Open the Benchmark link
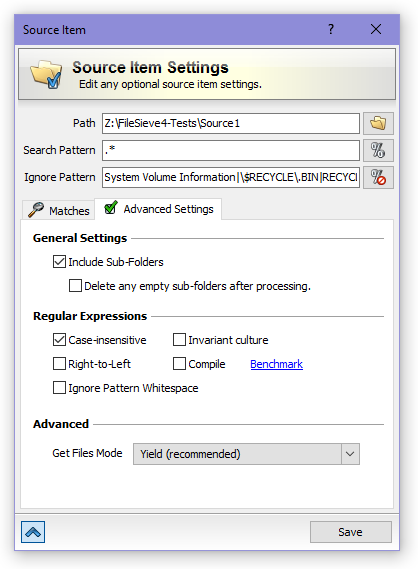Viewport: 418px width, 569px height. click(276, 364)
